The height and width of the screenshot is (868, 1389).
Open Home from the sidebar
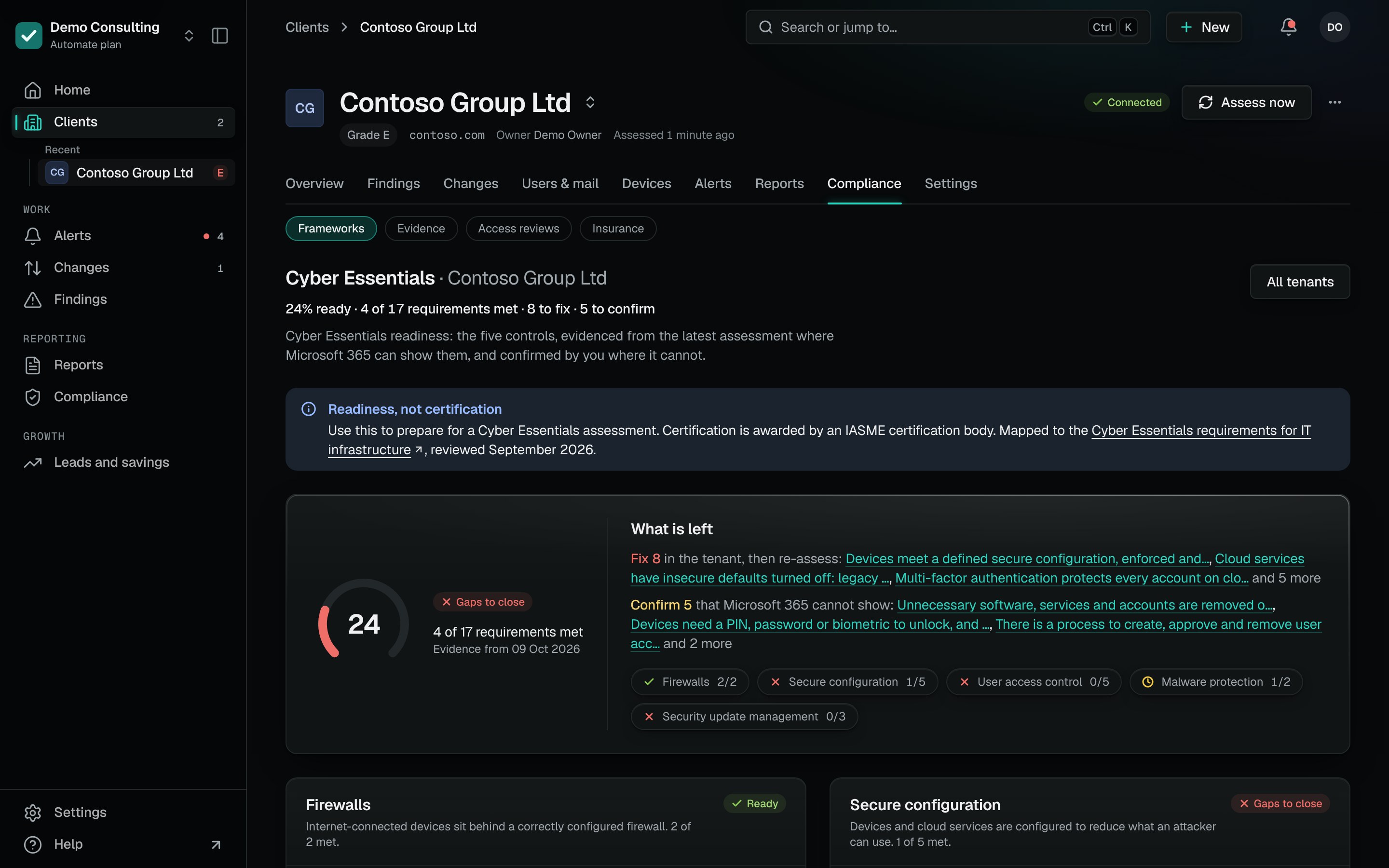(123, 90)
